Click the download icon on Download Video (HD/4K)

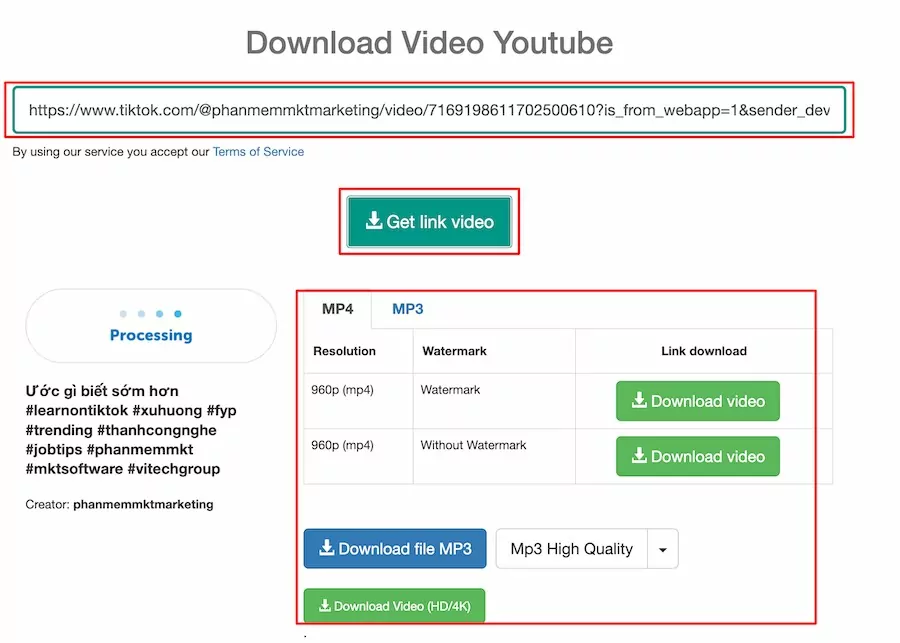[325, 605]
